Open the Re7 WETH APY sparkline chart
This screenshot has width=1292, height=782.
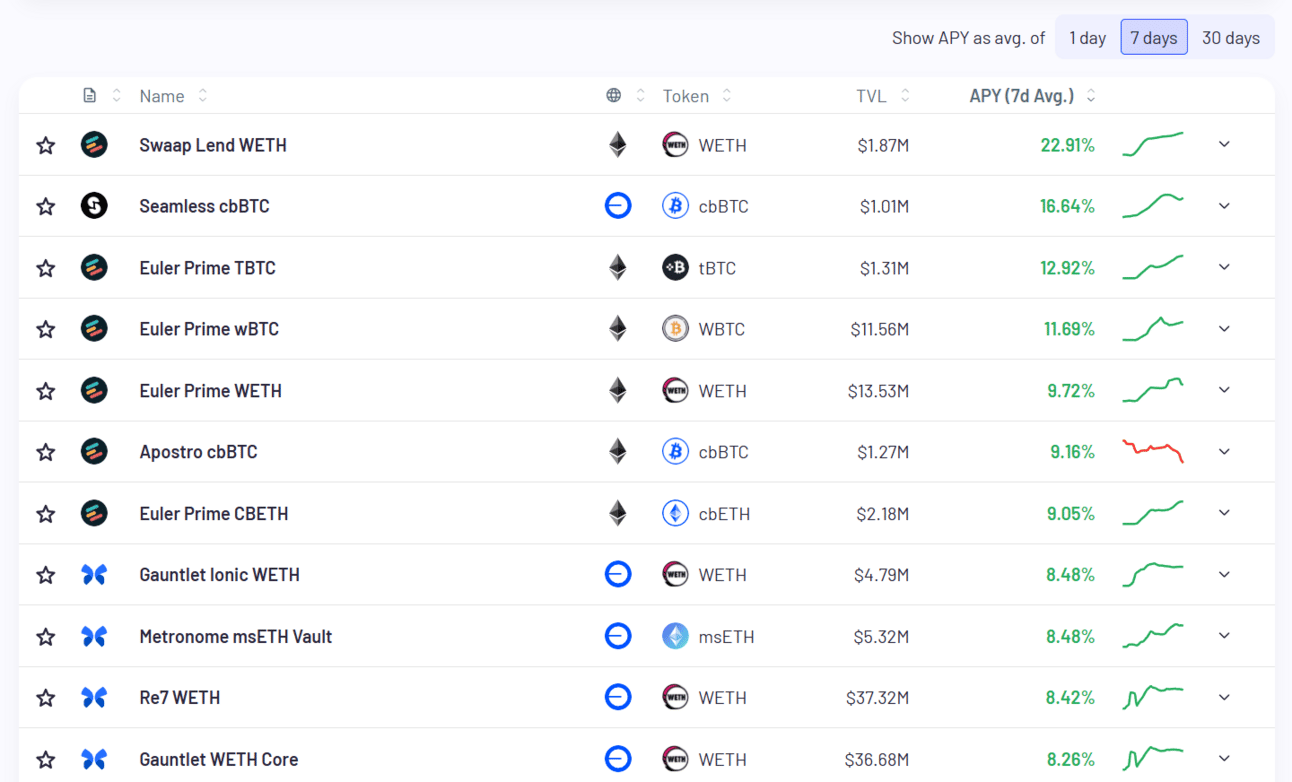(1153, 697)
